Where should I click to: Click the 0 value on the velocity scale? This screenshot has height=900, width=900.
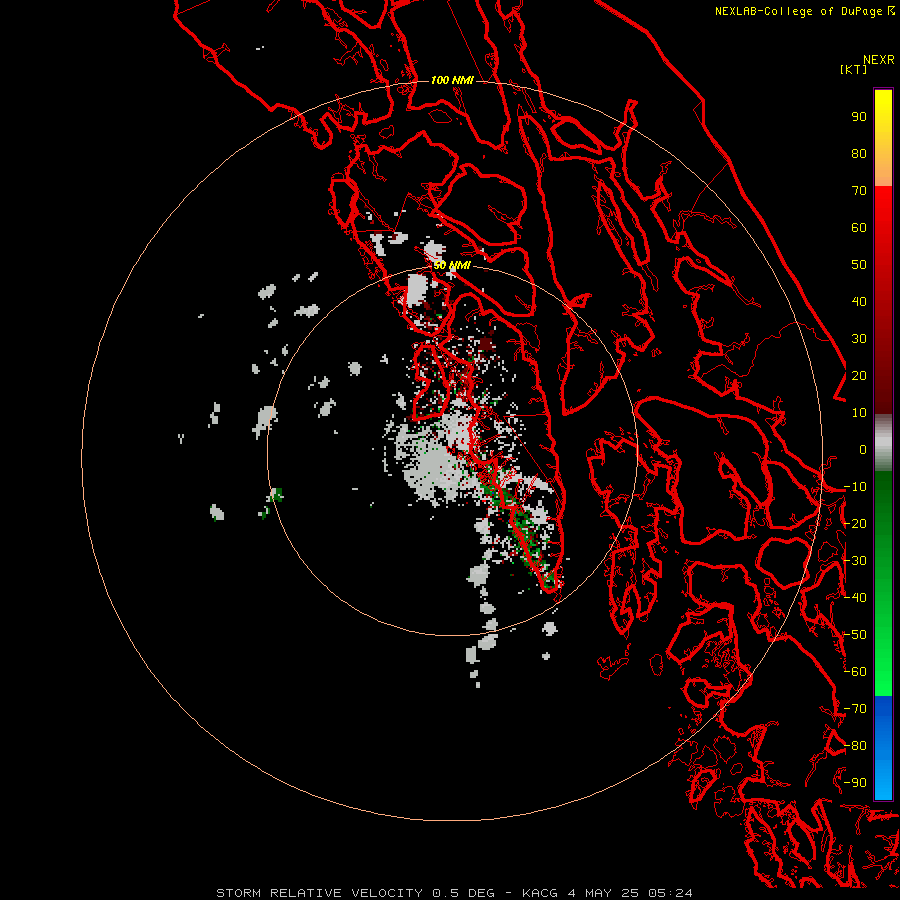pyautogui.click(x=863, y=449)
